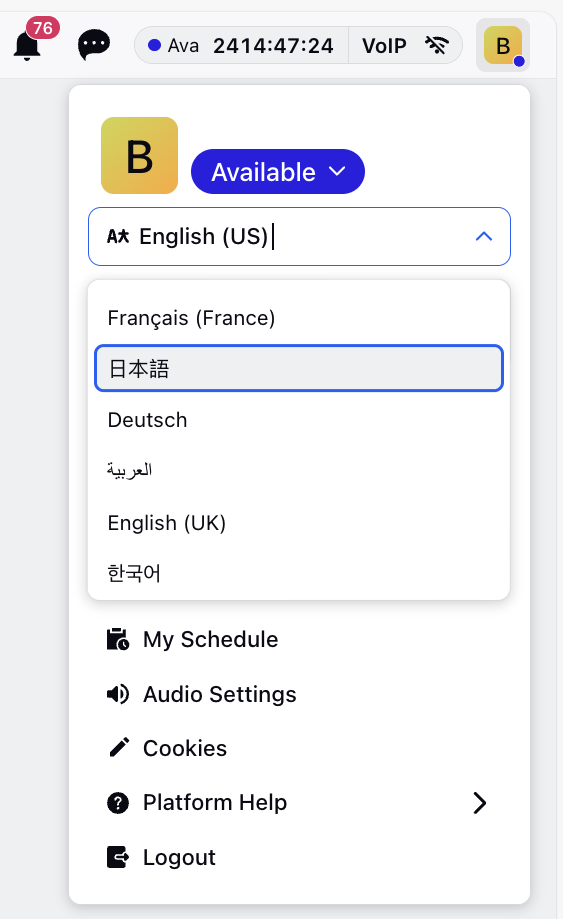Collapse the language selector chevron

[484, 236]
